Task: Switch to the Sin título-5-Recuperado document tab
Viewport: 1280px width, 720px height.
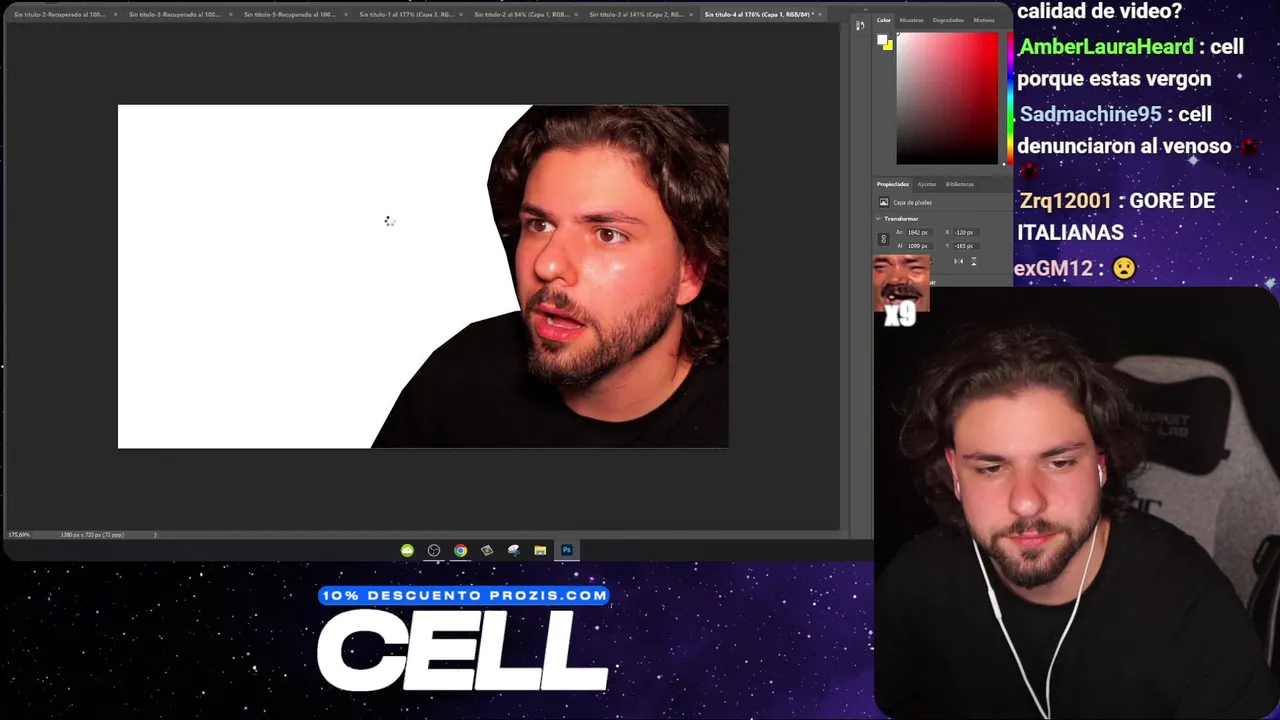Action: [x=289, y=15]
